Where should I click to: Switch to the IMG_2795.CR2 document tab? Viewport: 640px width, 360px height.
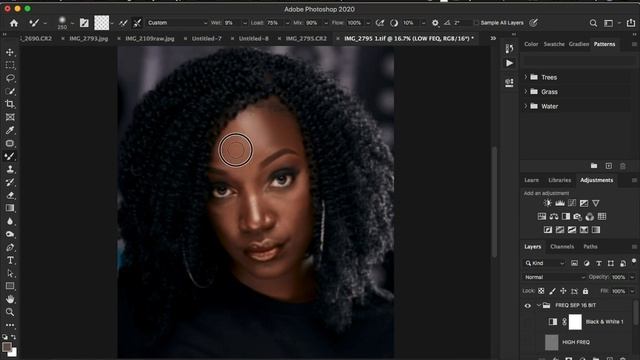click(x=306, y=38)
